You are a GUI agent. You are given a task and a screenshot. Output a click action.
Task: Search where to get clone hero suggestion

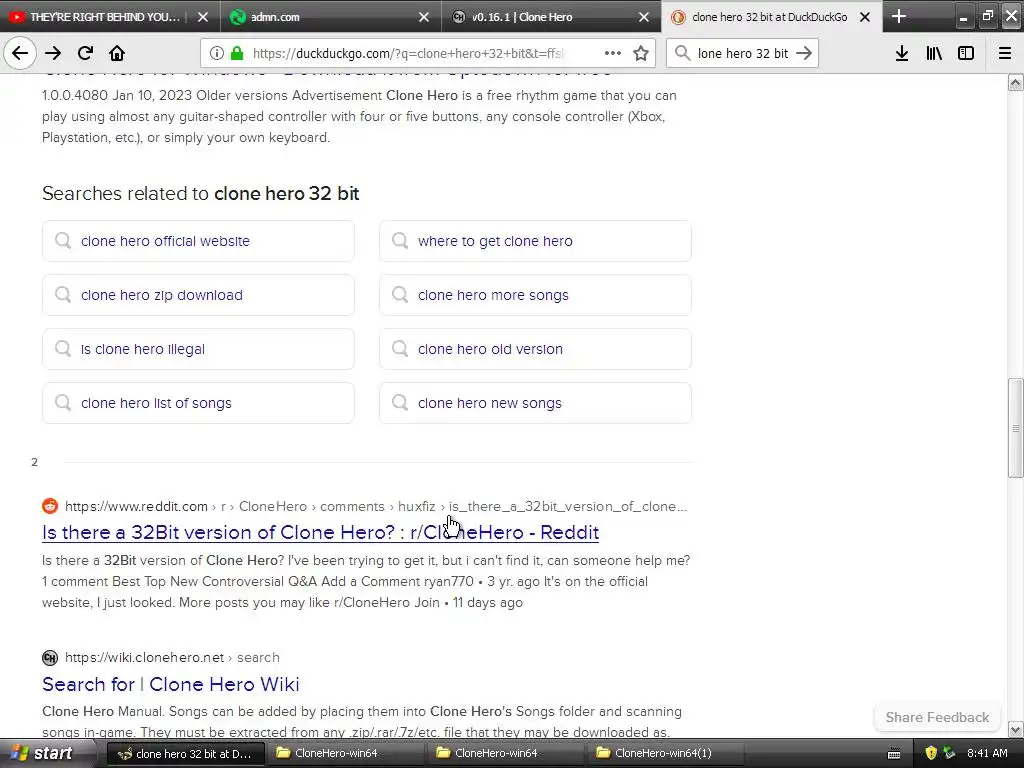(535, 241)
